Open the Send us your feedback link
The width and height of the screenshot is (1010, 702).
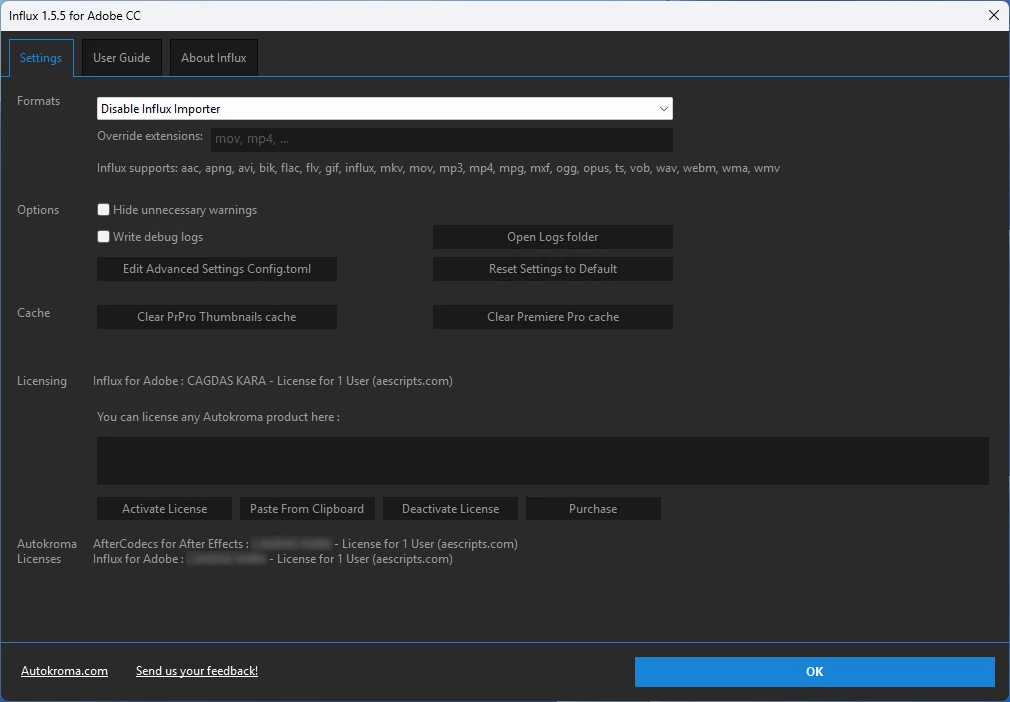click(x=197, y=671)
